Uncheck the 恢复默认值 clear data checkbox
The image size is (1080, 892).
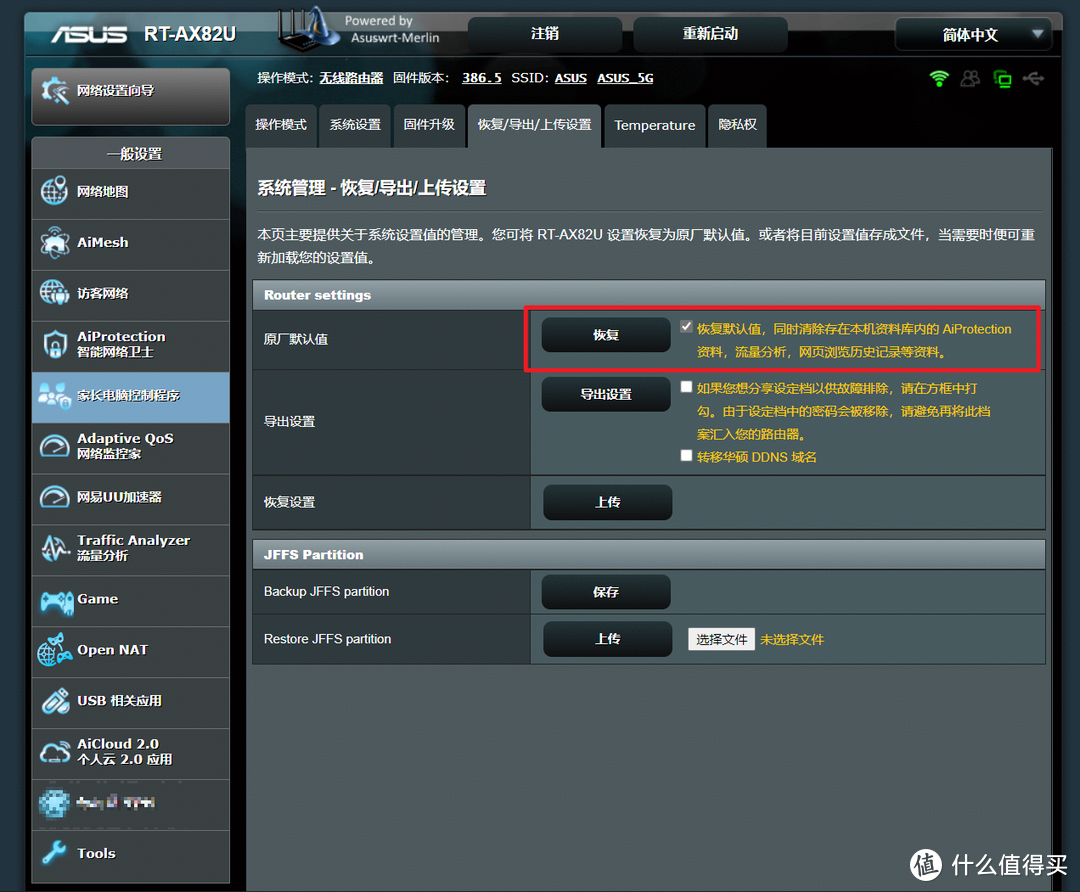point(686,326)
